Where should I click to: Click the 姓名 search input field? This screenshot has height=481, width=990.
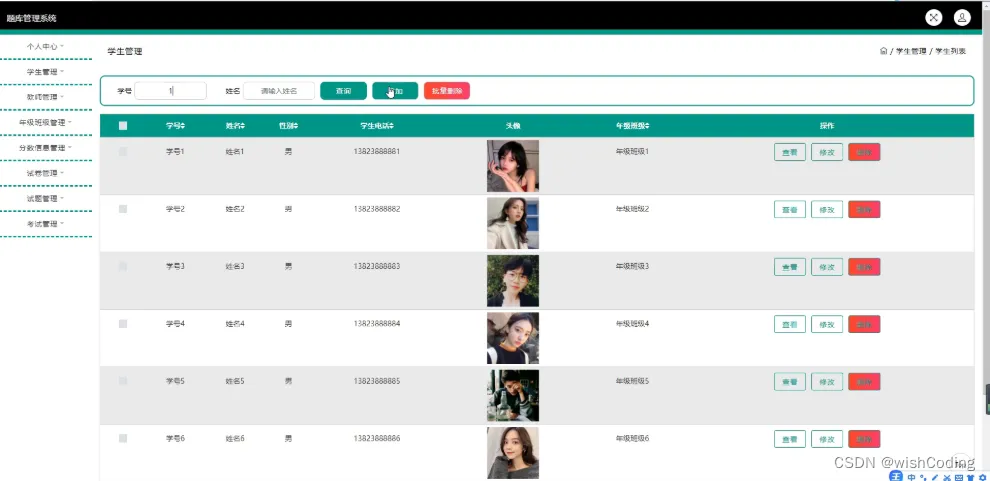[x=279, y=91]
